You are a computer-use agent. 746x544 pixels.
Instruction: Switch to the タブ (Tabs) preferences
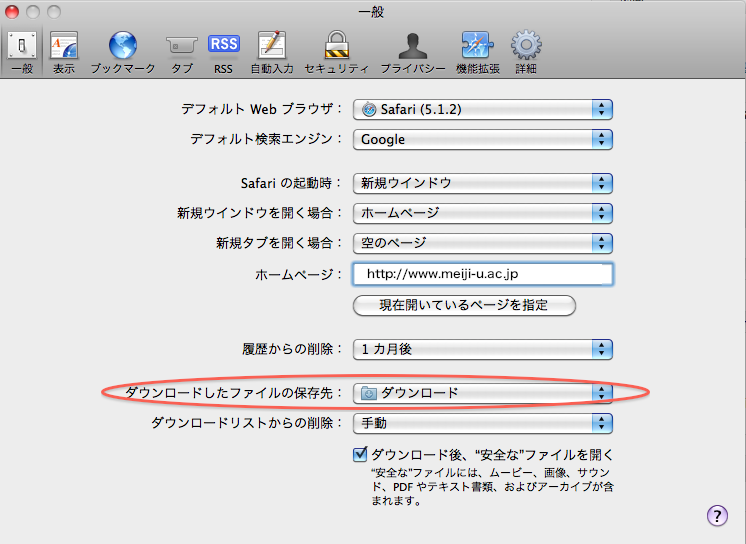(181, 52)
